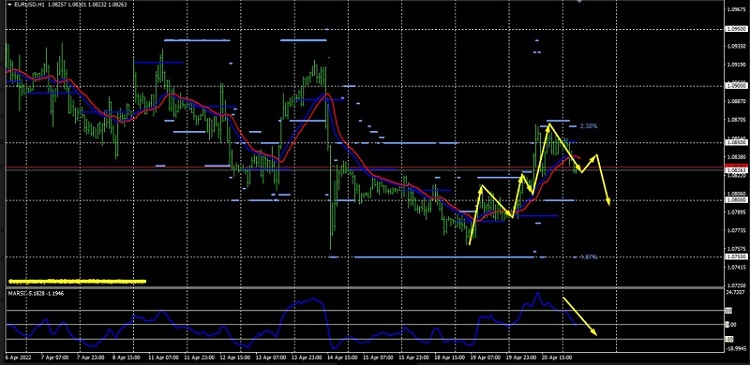Viewport: 750px width, 365px height.
Task: Select the chart shift triangle marker at top
Action: [580, 1]
